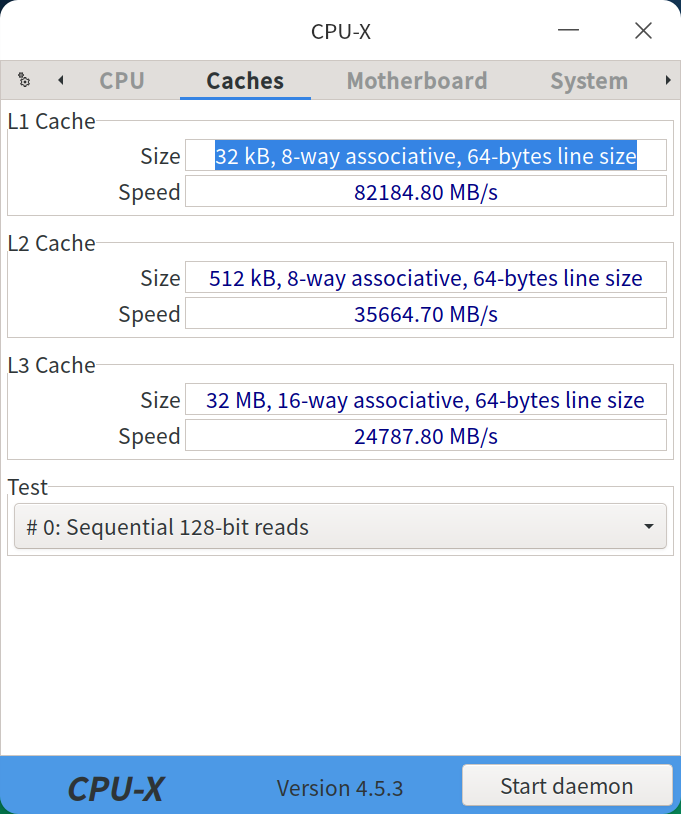Click the L2 Cache size field
Screen dimensions: 681x814
[426, 278]
